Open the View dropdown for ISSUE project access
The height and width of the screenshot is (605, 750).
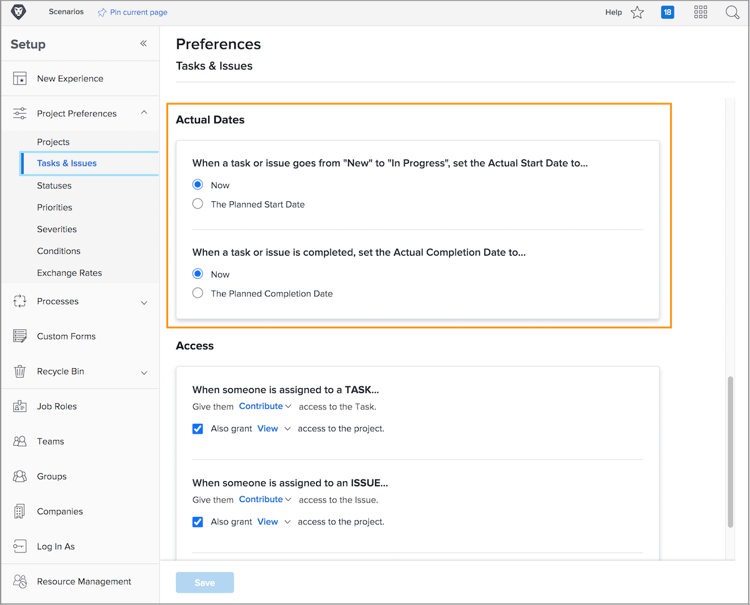click(273, 522)
